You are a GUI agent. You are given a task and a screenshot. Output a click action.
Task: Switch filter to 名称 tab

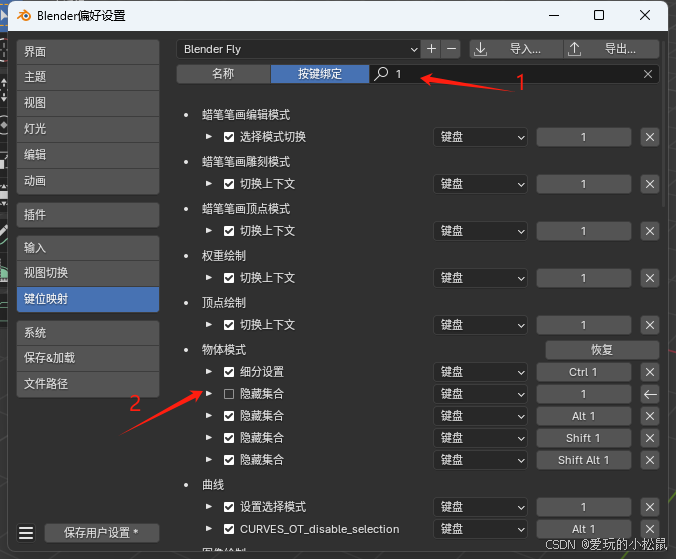point(223,74)
